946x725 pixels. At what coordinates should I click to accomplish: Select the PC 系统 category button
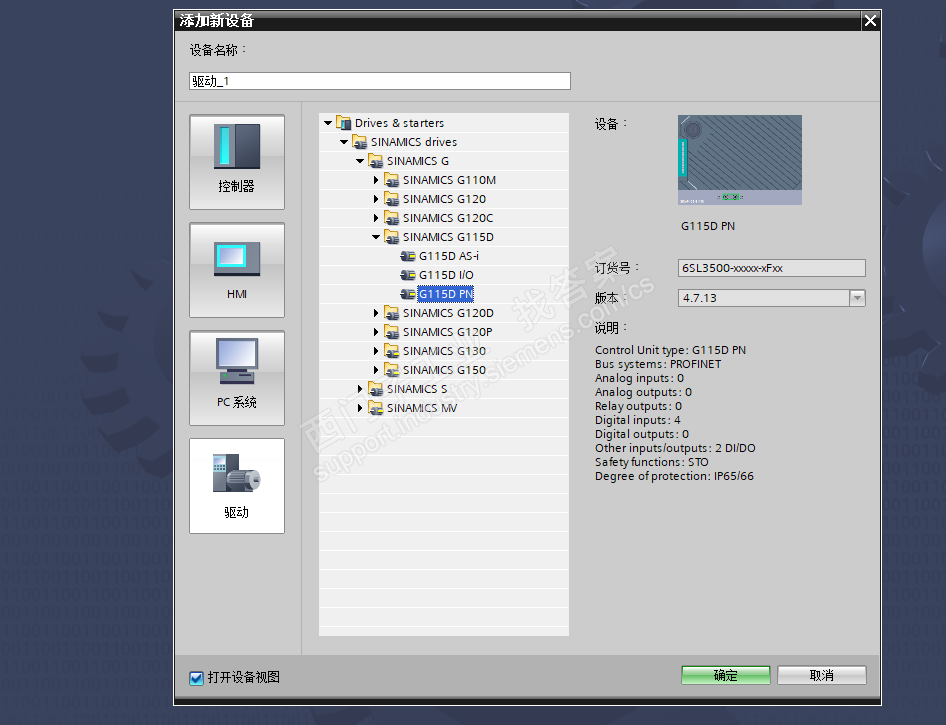pos(237,378)
